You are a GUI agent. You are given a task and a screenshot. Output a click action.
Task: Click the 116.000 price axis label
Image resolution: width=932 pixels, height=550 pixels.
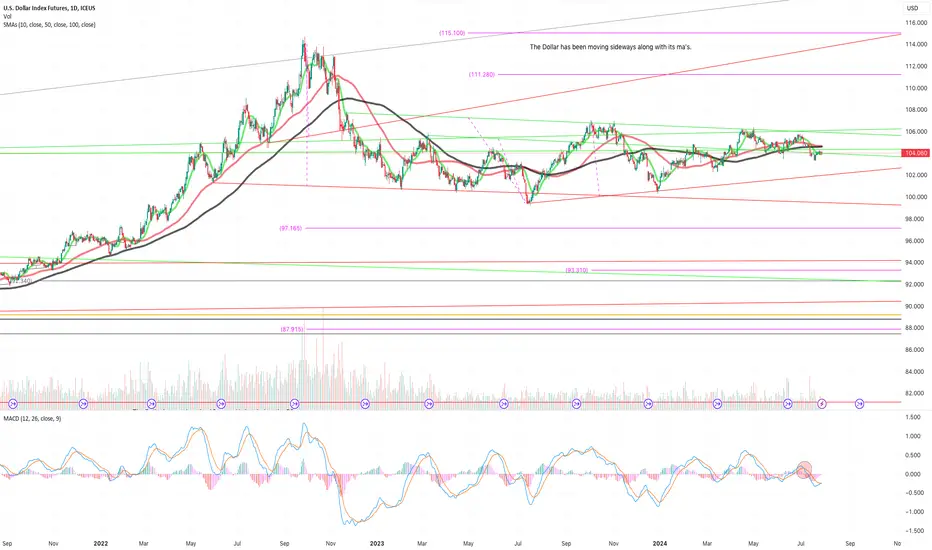pyautogui.click(x=916, y=23)
